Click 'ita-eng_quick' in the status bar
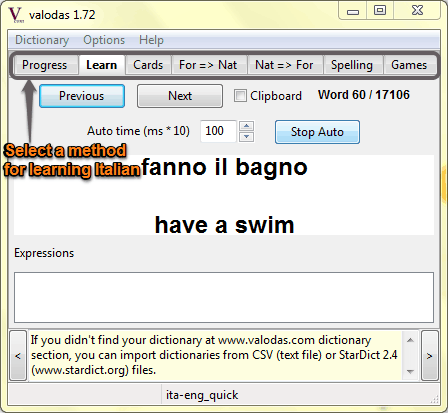Screen dimensions: 448x413 (x=202, y=395)
